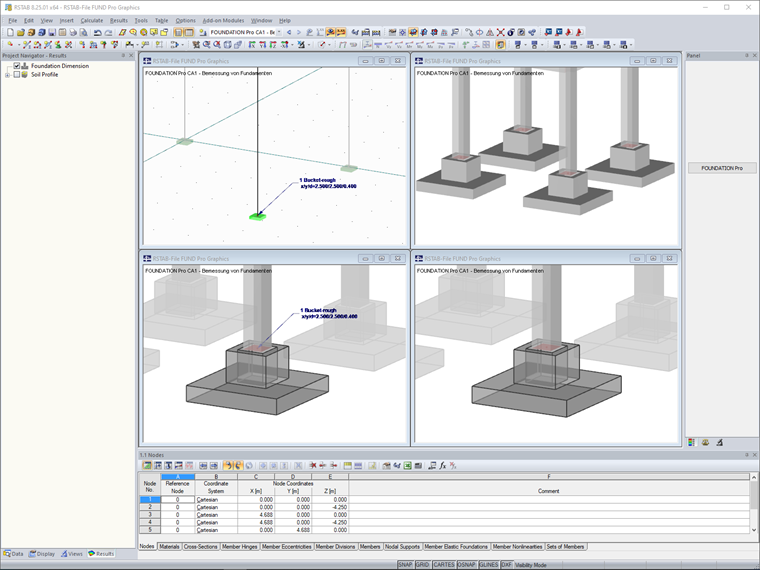Screen dimensions: 760x570
Task: Pin the Project Navigator panel
Action: 123,56
